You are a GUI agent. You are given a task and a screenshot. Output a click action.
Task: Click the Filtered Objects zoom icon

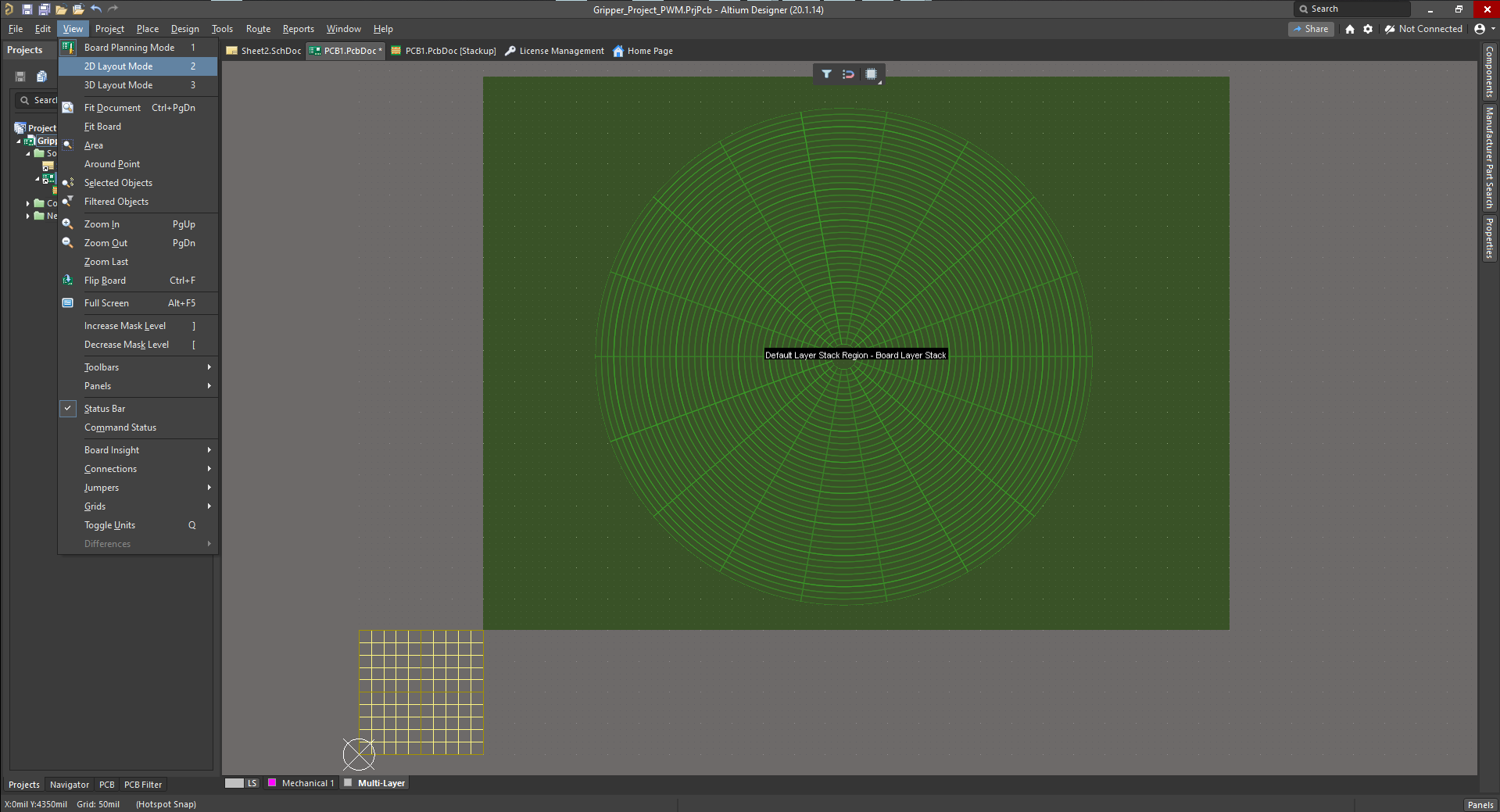[x=68, y=202]
